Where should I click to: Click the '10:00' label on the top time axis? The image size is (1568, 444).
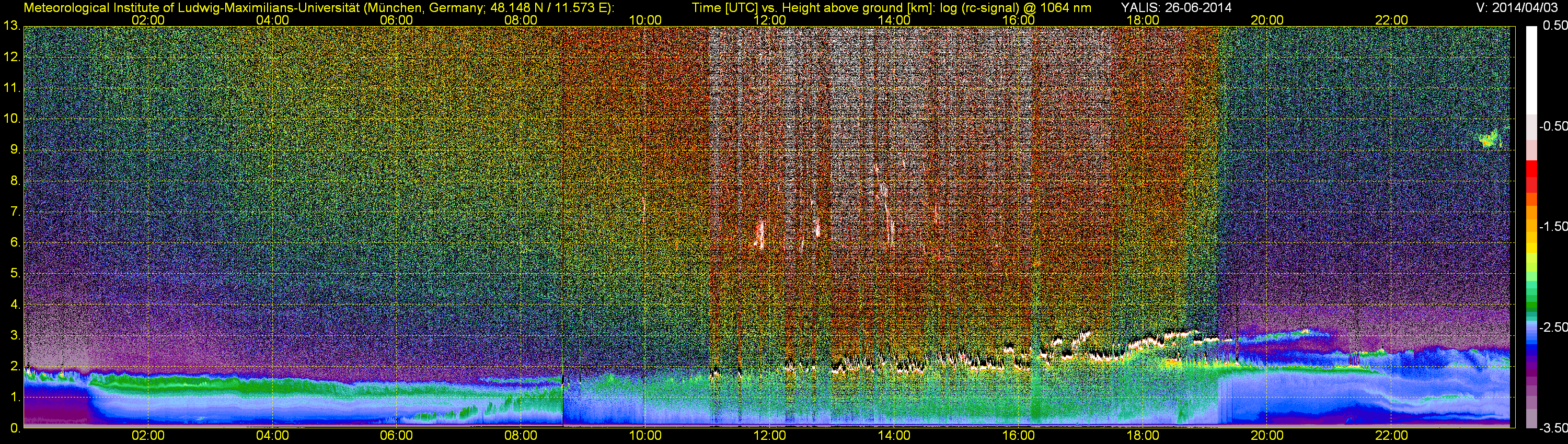[645, 20]
